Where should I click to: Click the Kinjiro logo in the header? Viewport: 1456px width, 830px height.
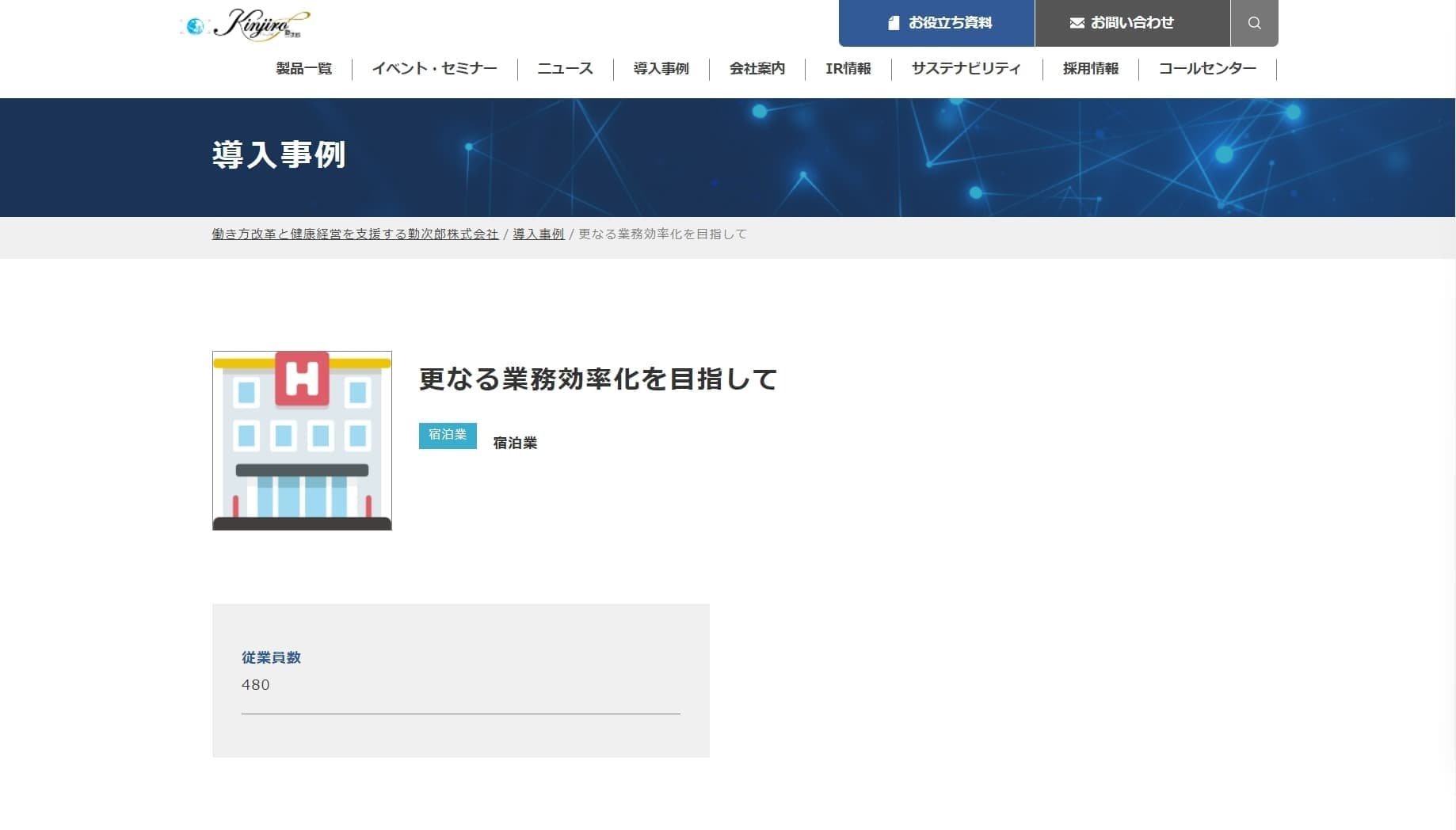pyautogui.click(x=245, y=24)
